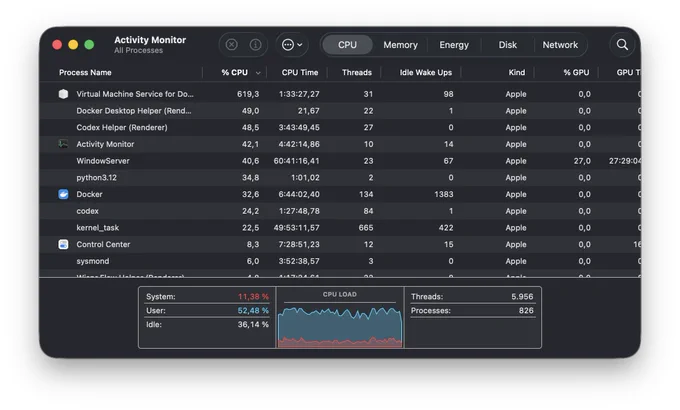Screen dimensions: 680x410
Task: Click the 619,3 CPU percentage value
Action: 248,94
